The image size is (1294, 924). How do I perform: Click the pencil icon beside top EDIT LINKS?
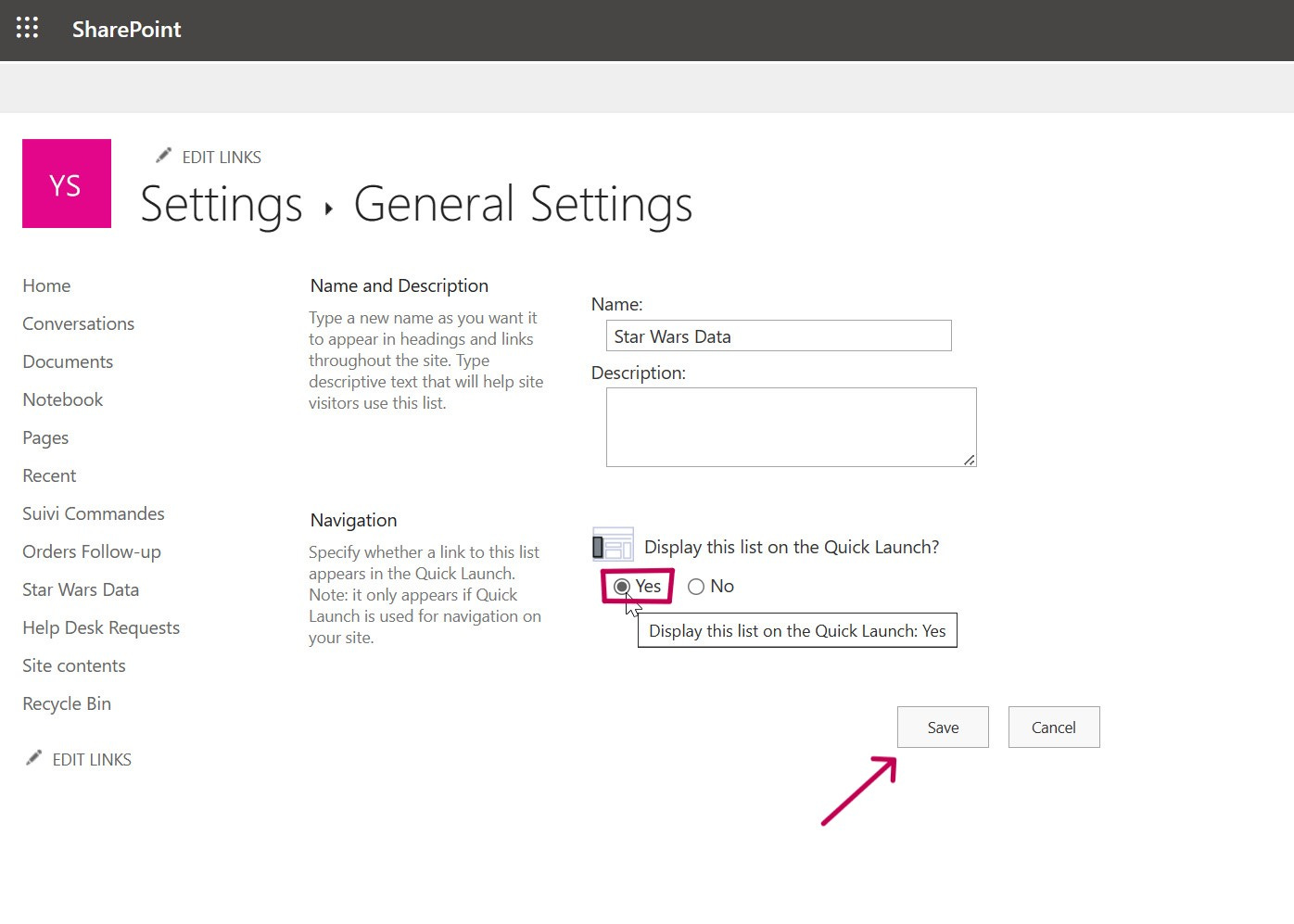point(163,156)
